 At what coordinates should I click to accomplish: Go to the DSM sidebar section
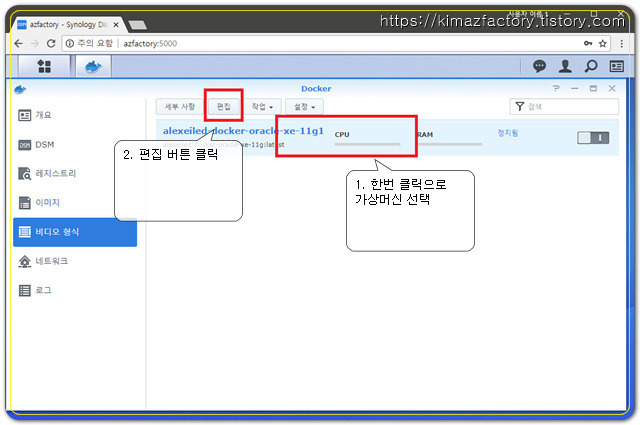point(75,145)
